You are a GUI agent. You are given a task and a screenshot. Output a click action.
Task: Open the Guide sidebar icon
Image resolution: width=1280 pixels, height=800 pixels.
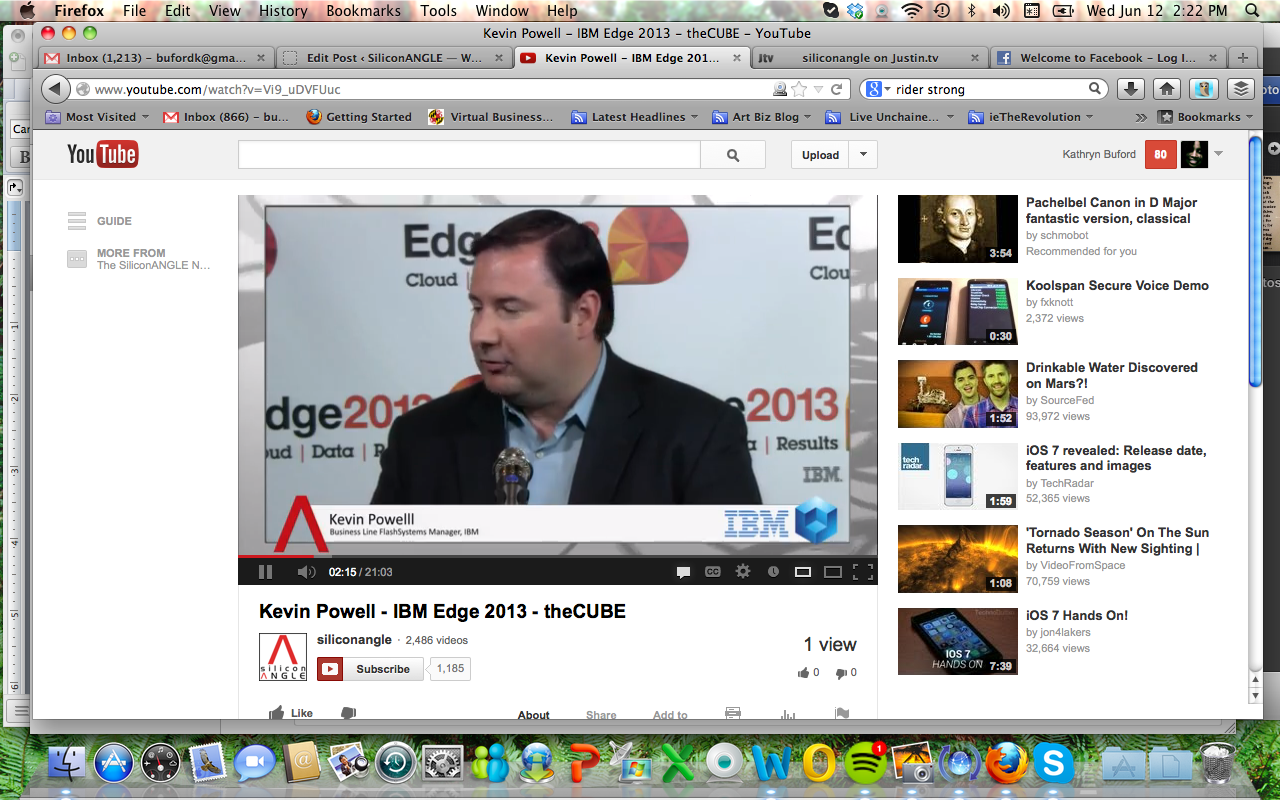pyautogui.click(x=77, y=221)
